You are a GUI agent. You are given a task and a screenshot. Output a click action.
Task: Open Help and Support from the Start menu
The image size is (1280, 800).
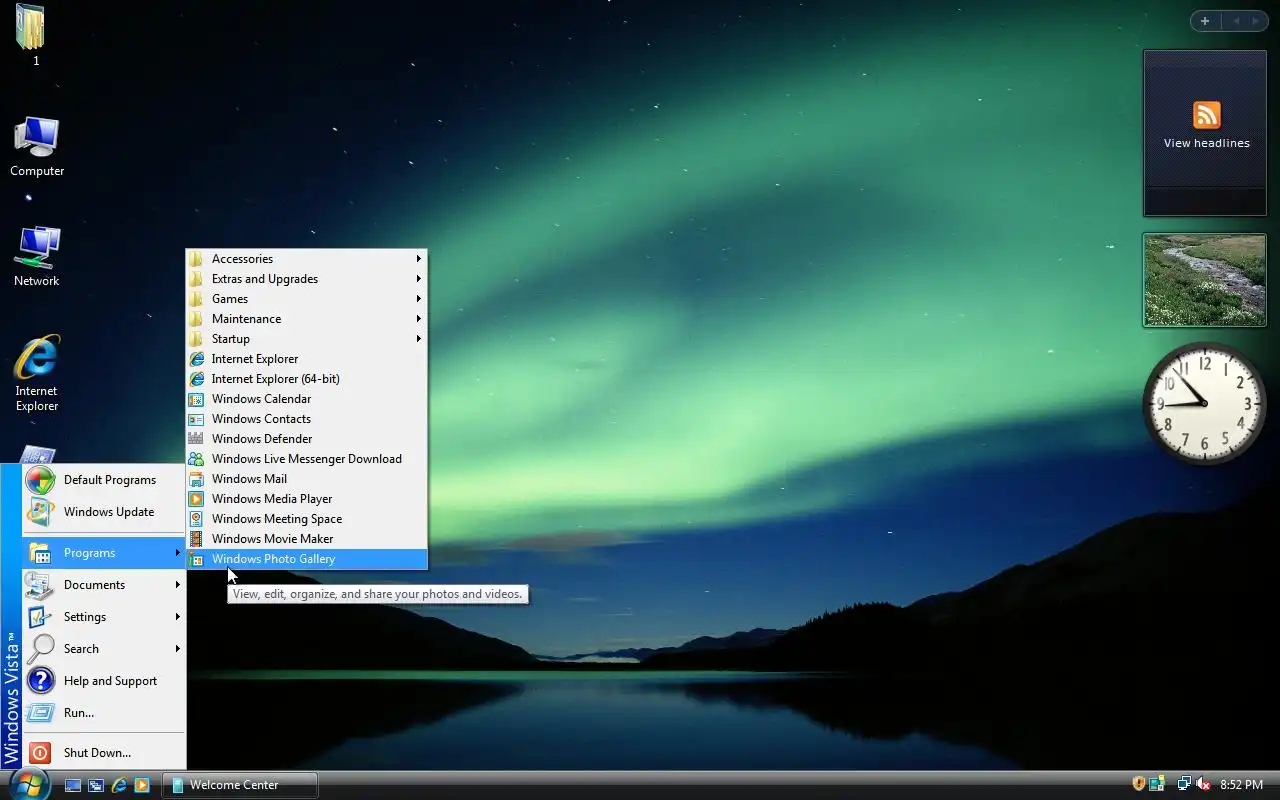103,681
